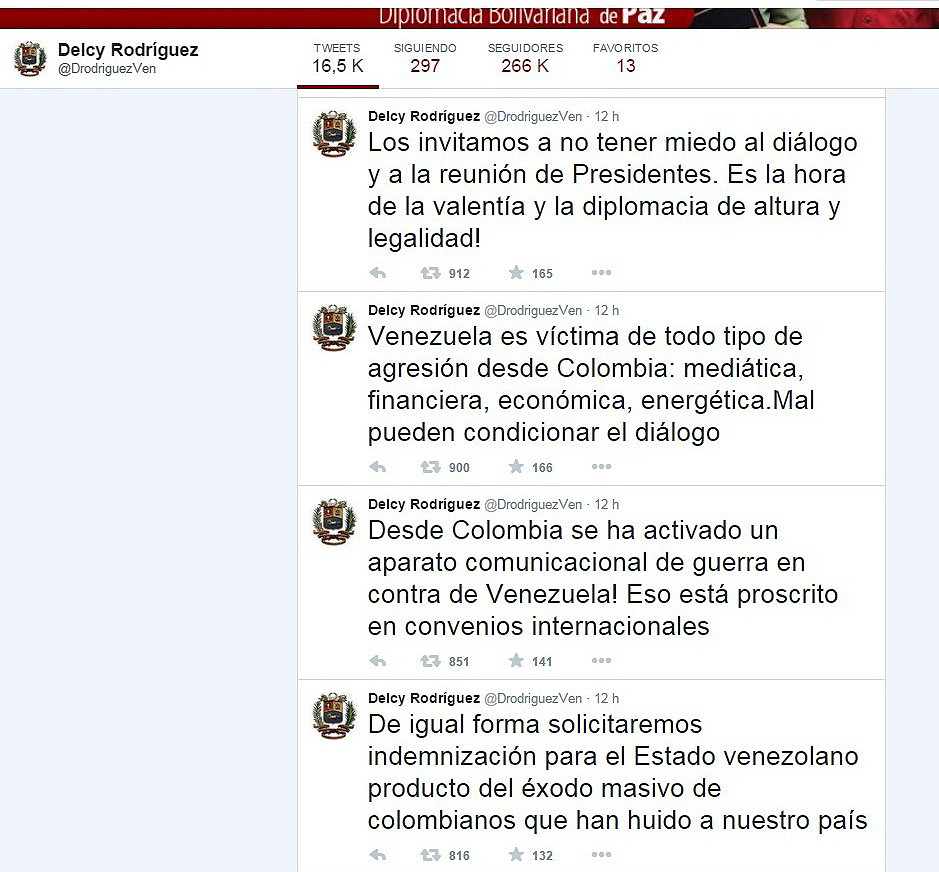Open the Tweets tab showing 16,5 K

(338, 58)
